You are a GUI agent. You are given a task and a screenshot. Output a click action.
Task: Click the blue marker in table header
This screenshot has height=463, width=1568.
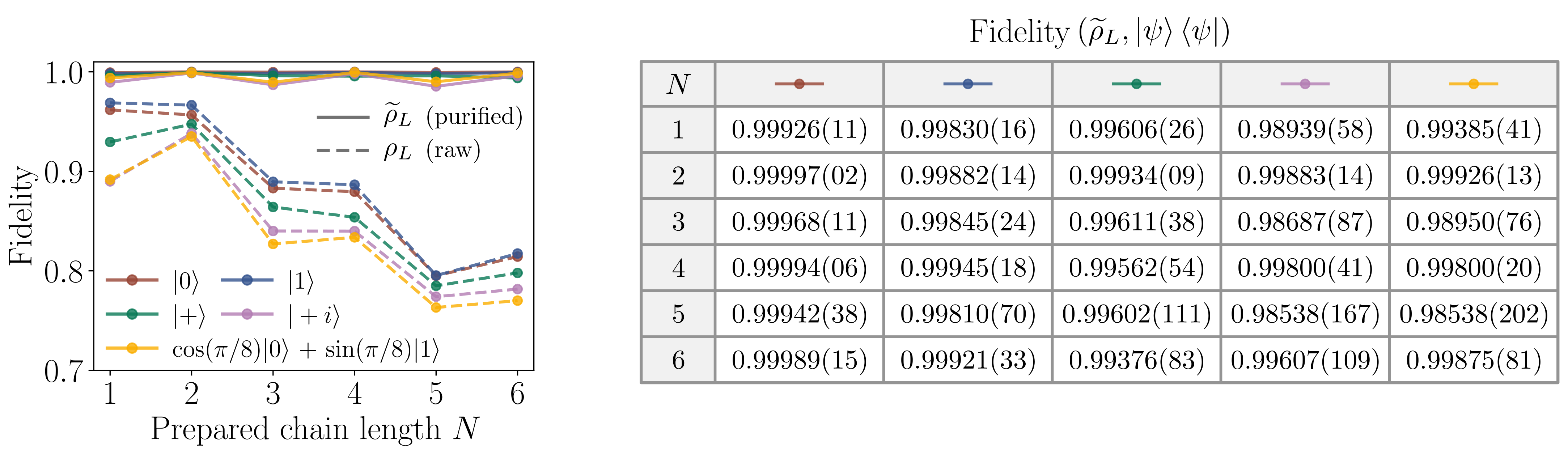(x=968, y=84)
